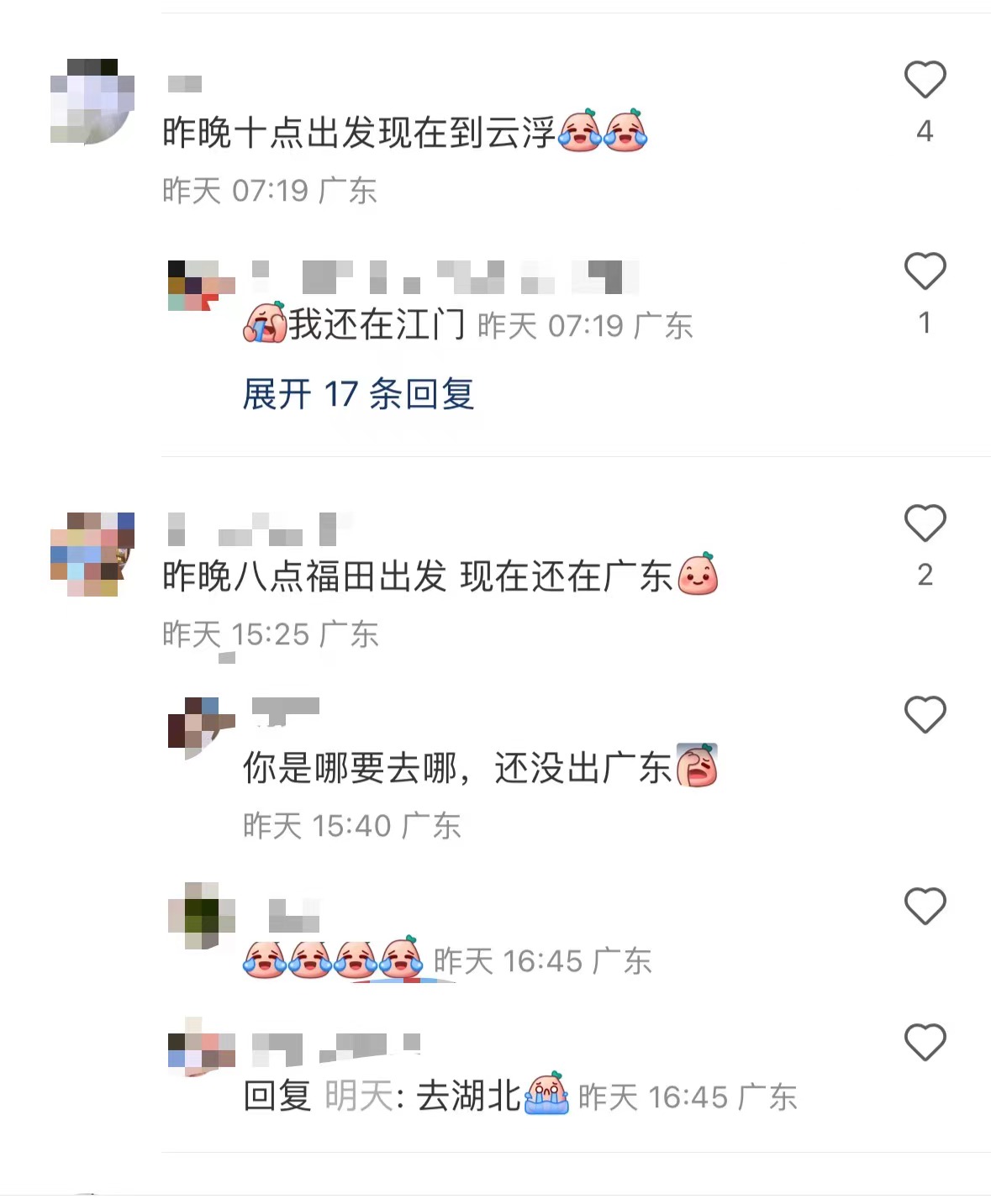Screen dimensions: 991x1204
Task: Like the reply '我还在江门'
Action: [x=925, y=271]
